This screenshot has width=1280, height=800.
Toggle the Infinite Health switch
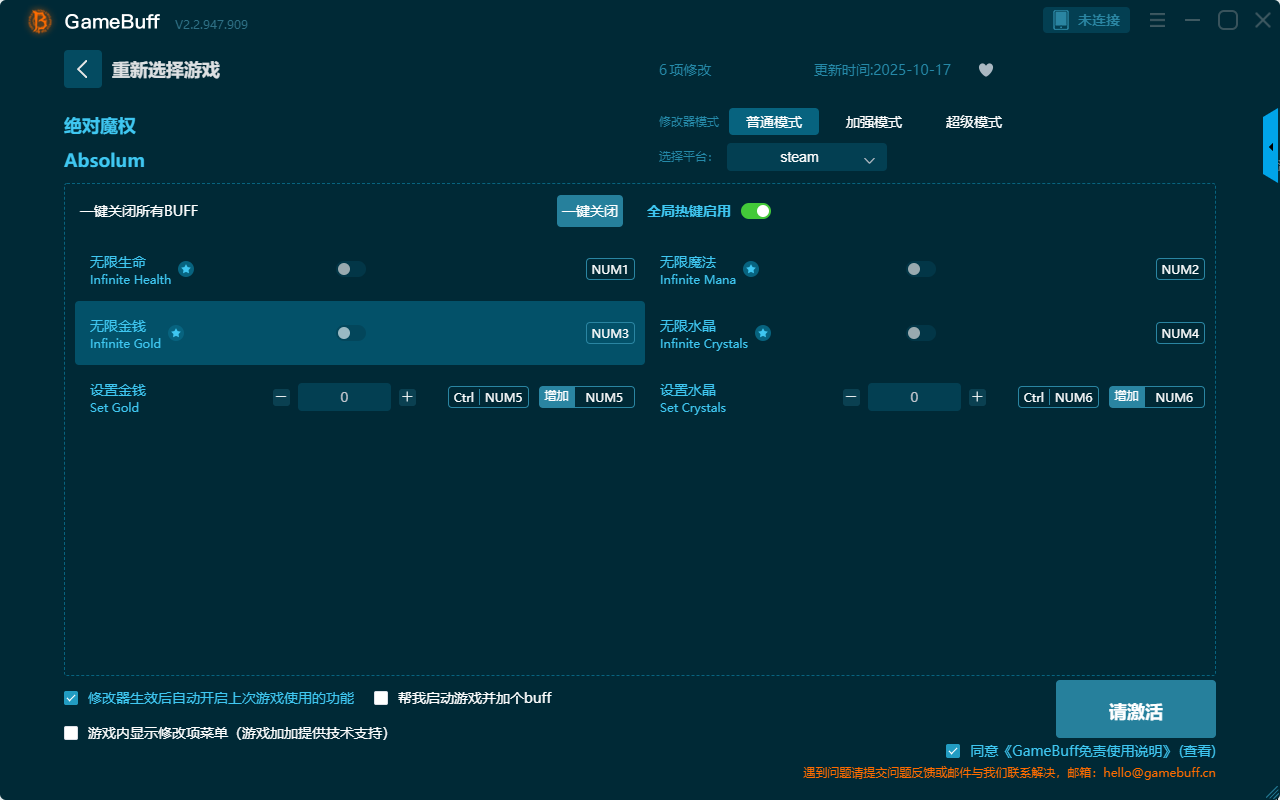click(x=351, y=269)
